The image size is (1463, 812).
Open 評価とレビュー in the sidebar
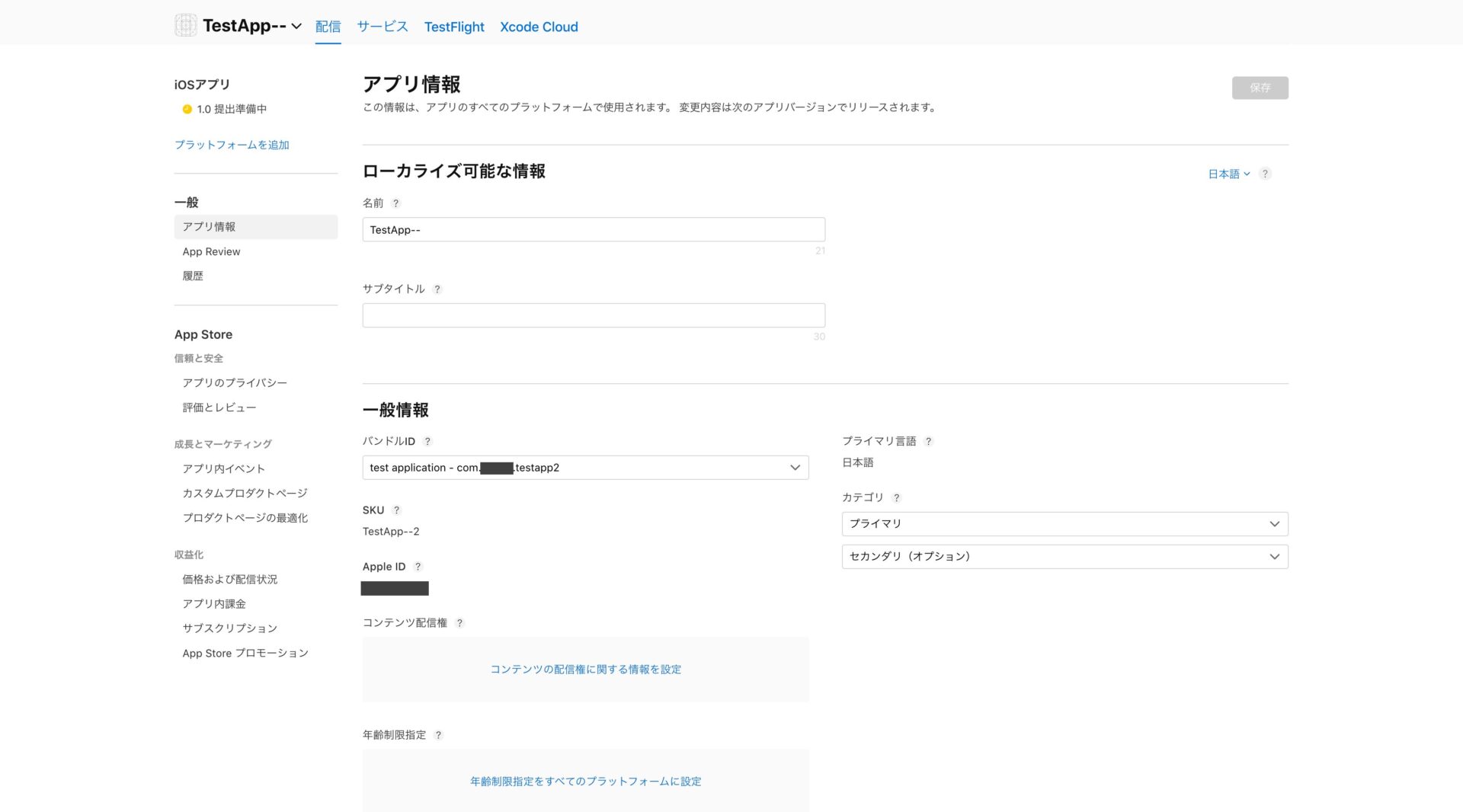click(219, 408)
